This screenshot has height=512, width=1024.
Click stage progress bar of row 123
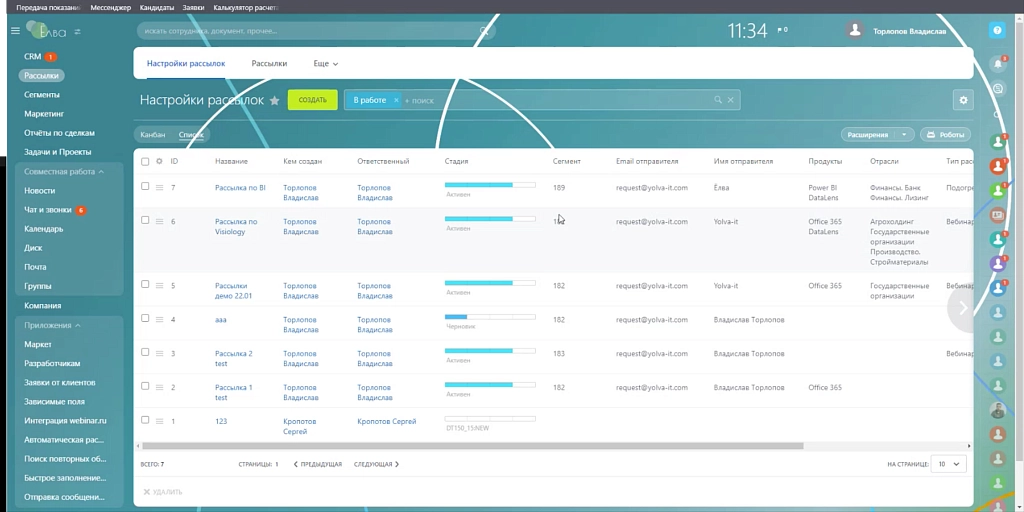pyautogui.click(x=490, y=419)
